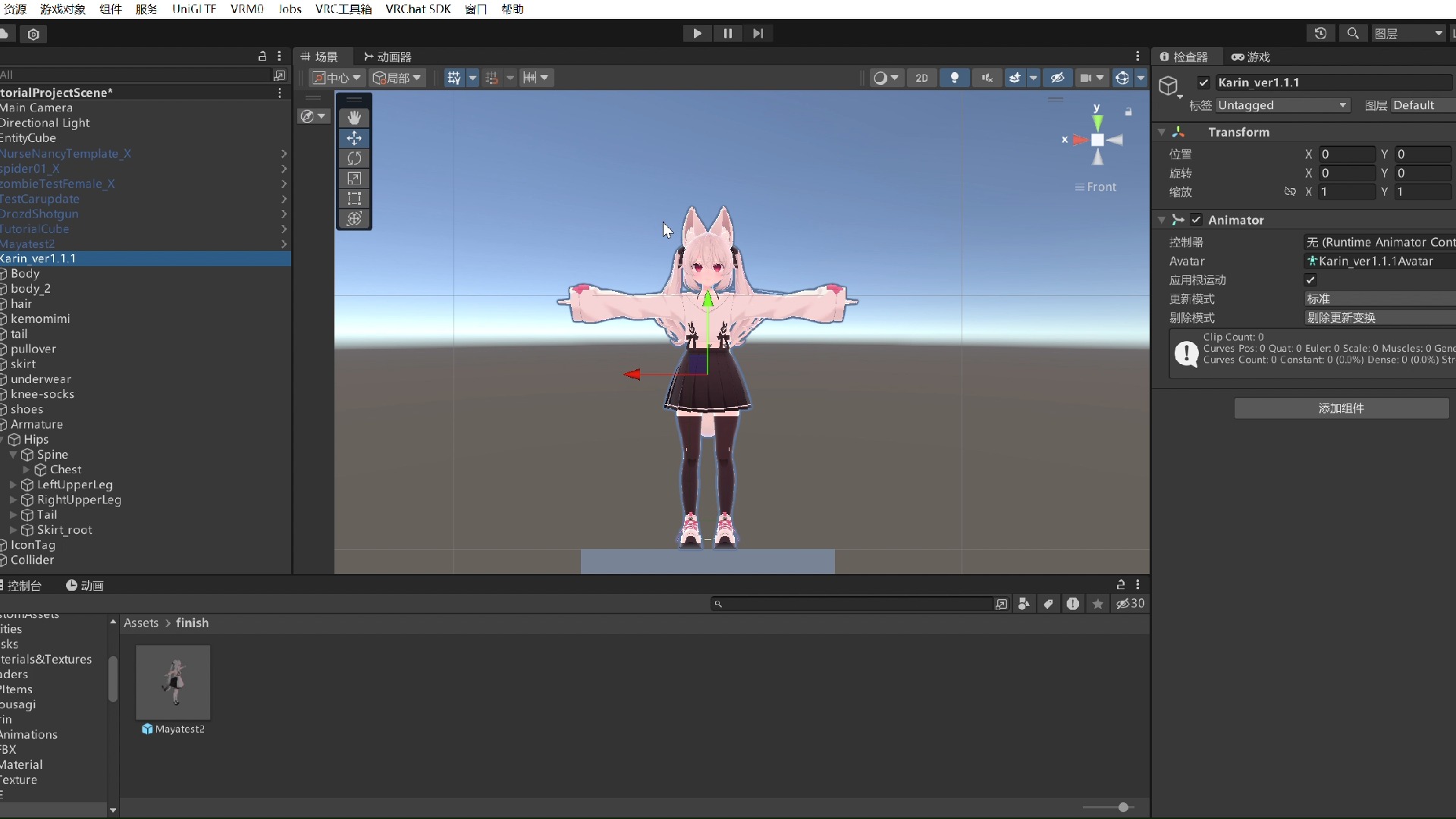Select the Mayatest2 prefab thumbnail
The height and width of the screenshot is (819, 1456).
coord(173,682)
